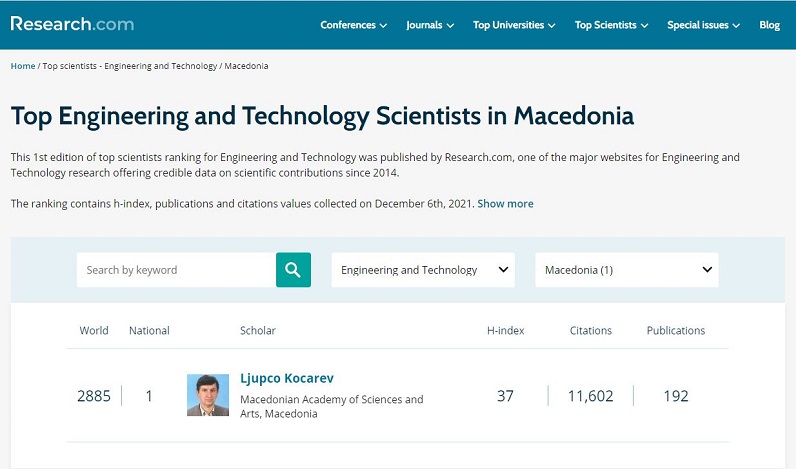The height and width of the screenshot is (469, 796).
Task: Open the Ljupco Kocarev scholar link
Action: [287, 379]
